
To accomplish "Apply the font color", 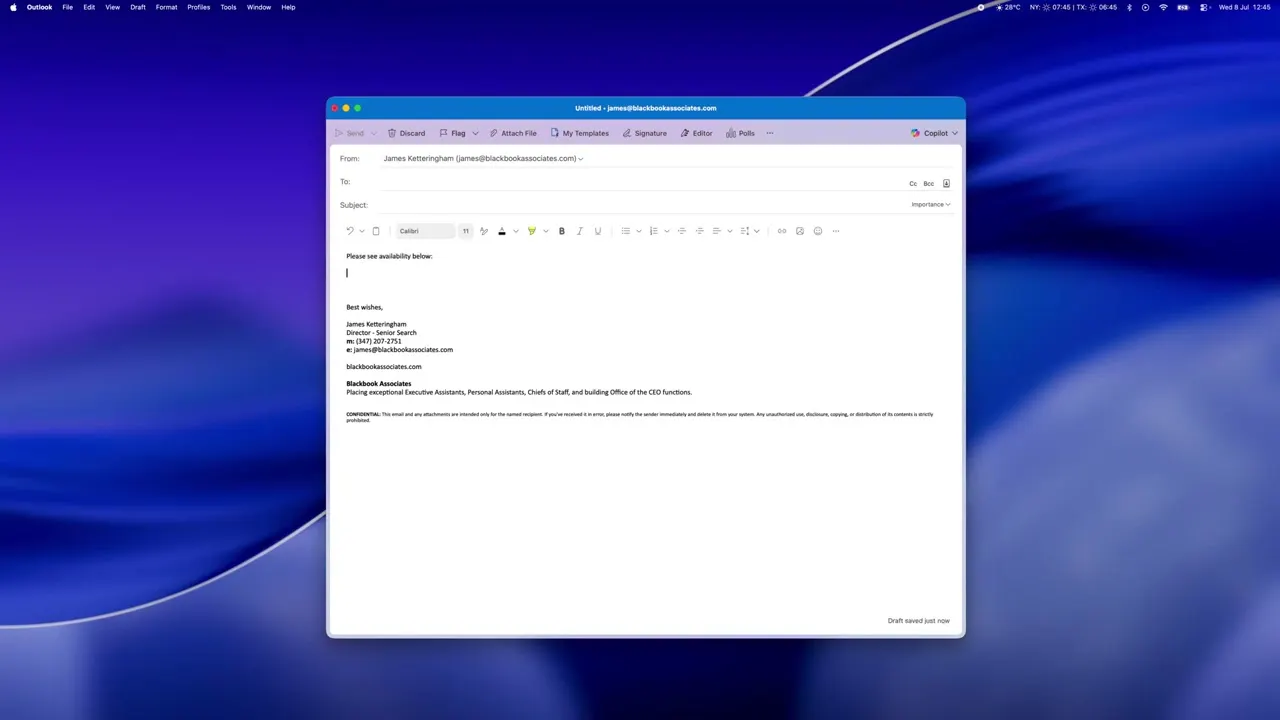I will pos(502,231).
